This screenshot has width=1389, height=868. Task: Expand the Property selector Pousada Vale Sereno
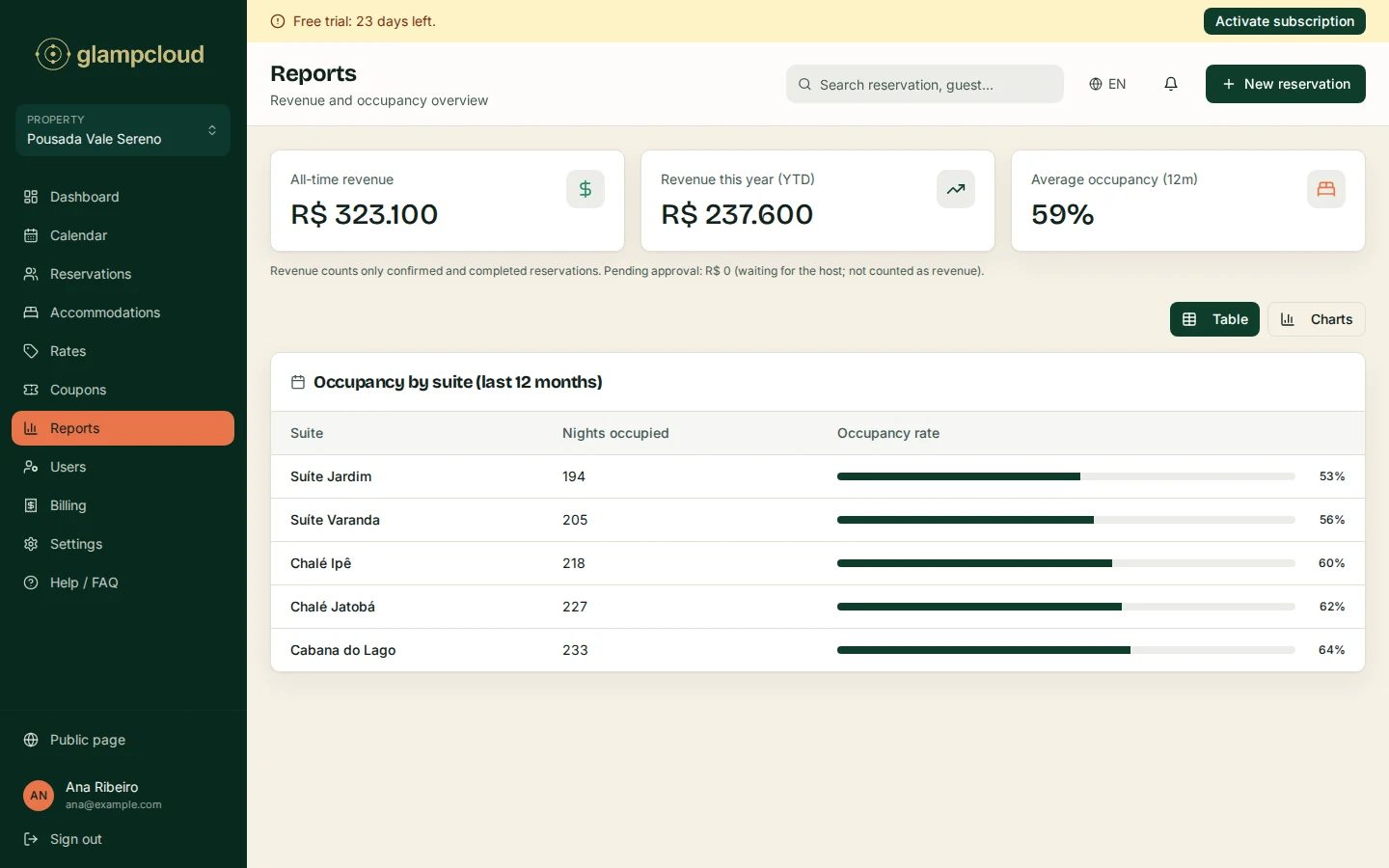pyautogui.click(x=123, y=130)
